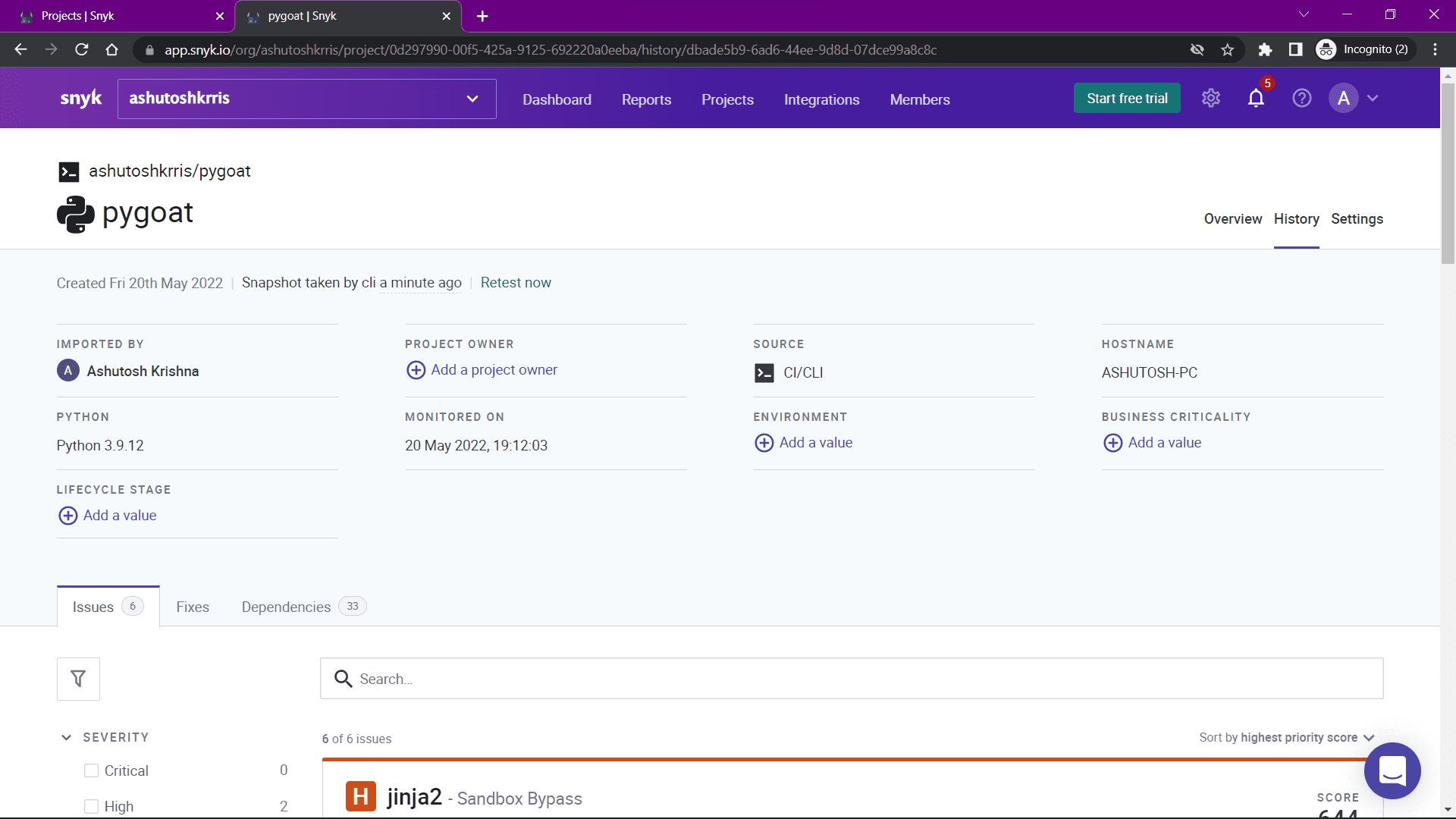Expand the user account menu chevron
1456x819 pixels.
click(x=1373, y=99)
